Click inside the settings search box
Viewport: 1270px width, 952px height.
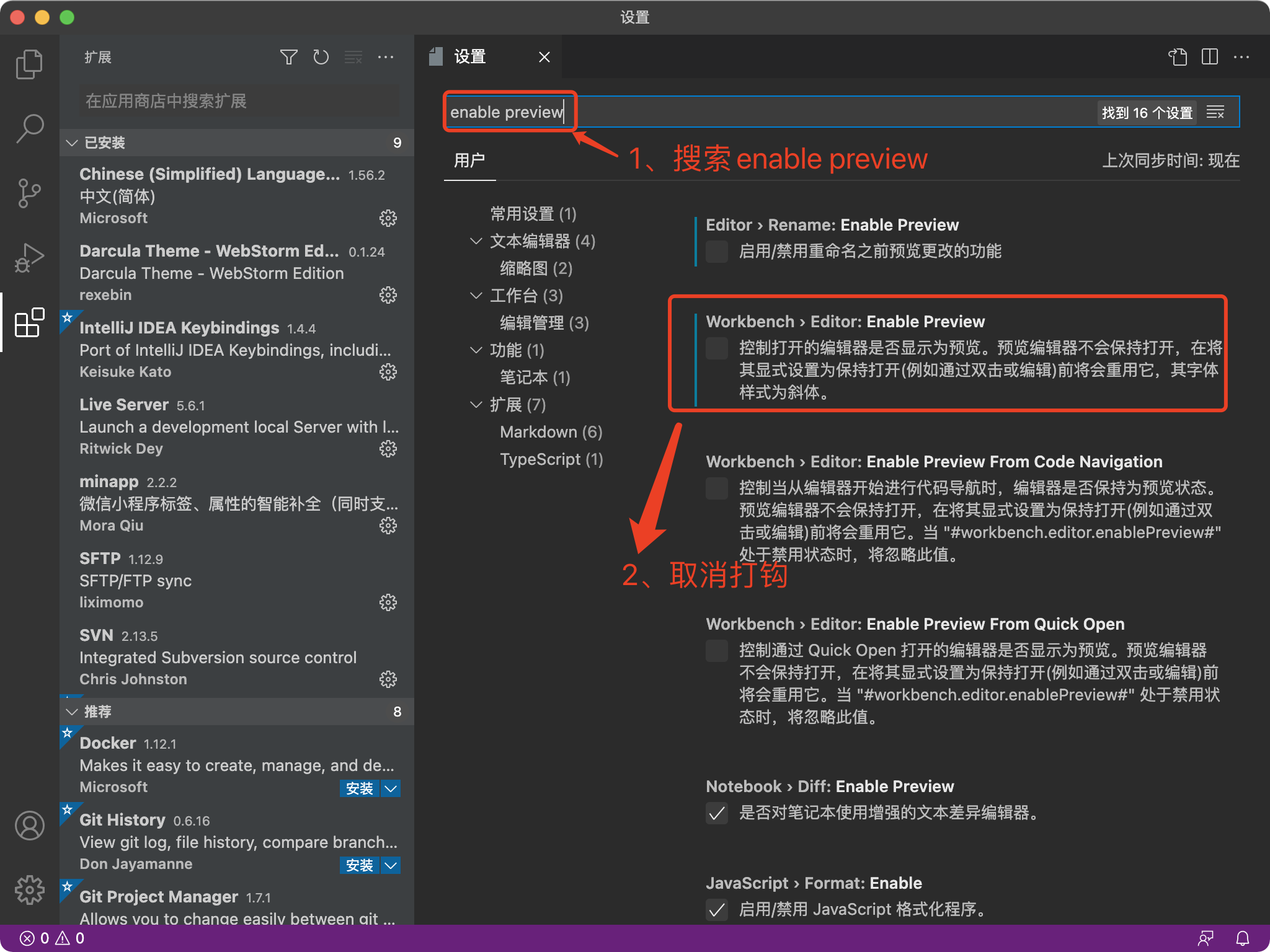[x=744, y=112]
